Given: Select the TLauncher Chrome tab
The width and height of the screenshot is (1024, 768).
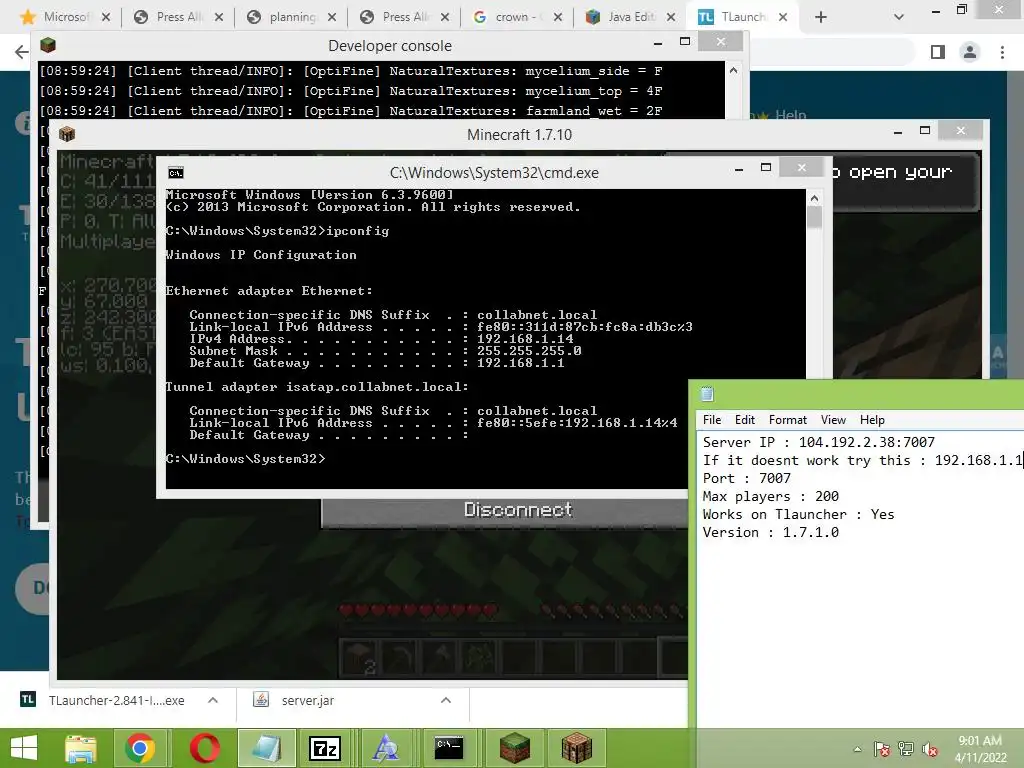Looking at the screenshot, I should point(743,17).
